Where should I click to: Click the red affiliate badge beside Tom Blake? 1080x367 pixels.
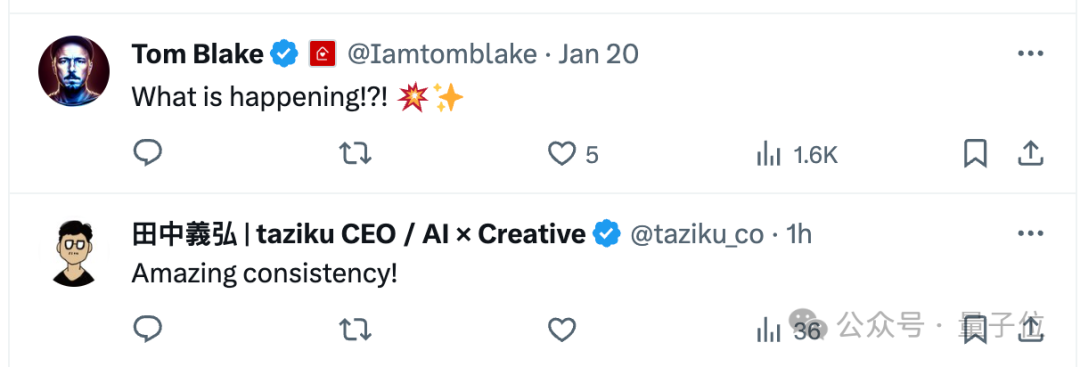click(322, 54)
